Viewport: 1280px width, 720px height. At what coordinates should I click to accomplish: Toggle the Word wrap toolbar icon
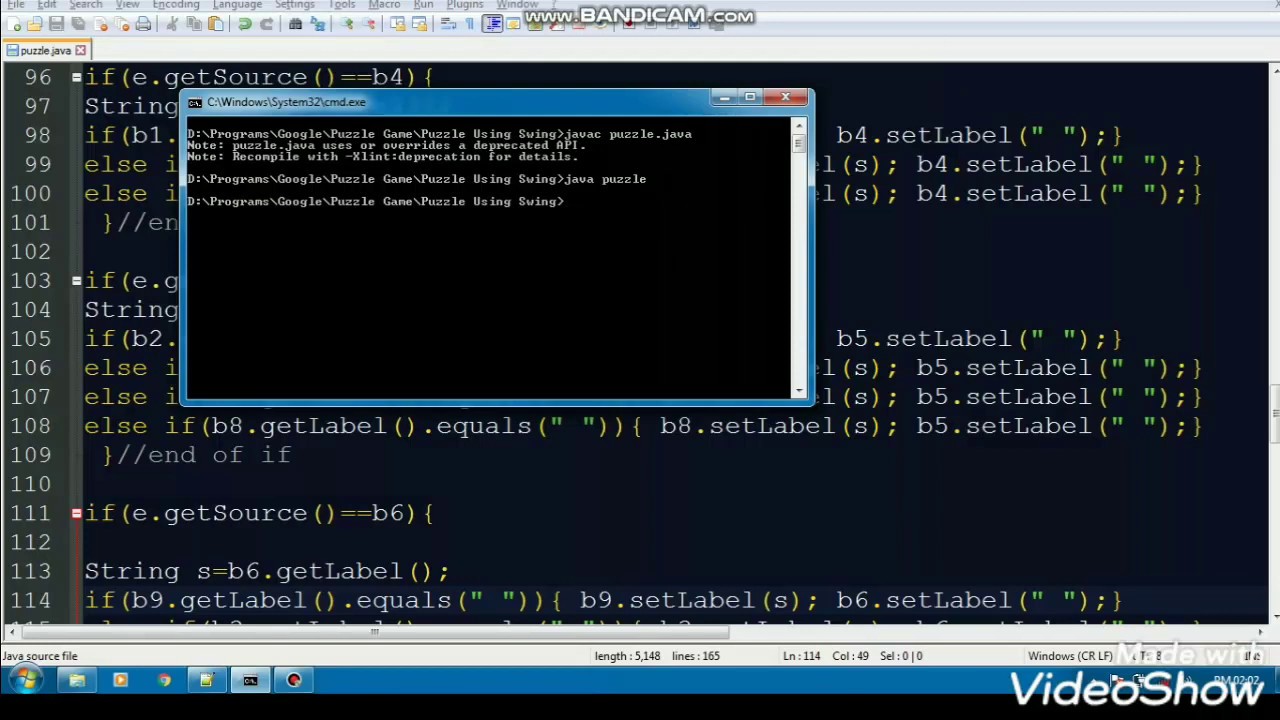pyautogui.click(x=448, y=23)
